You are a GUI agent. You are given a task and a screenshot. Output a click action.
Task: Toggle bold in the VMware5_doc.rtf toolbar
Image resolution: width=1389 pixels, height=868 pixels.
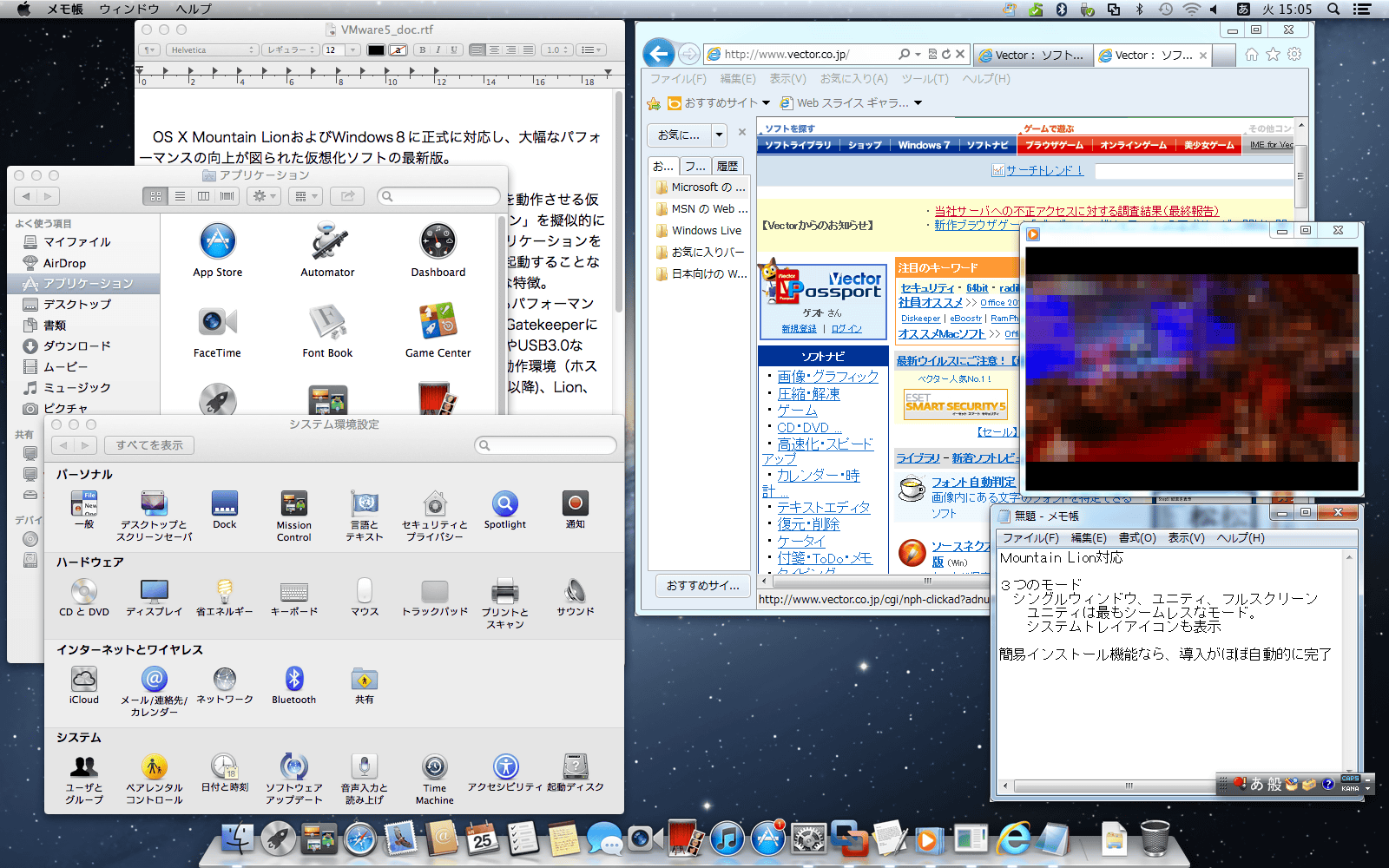click(422, 49)
